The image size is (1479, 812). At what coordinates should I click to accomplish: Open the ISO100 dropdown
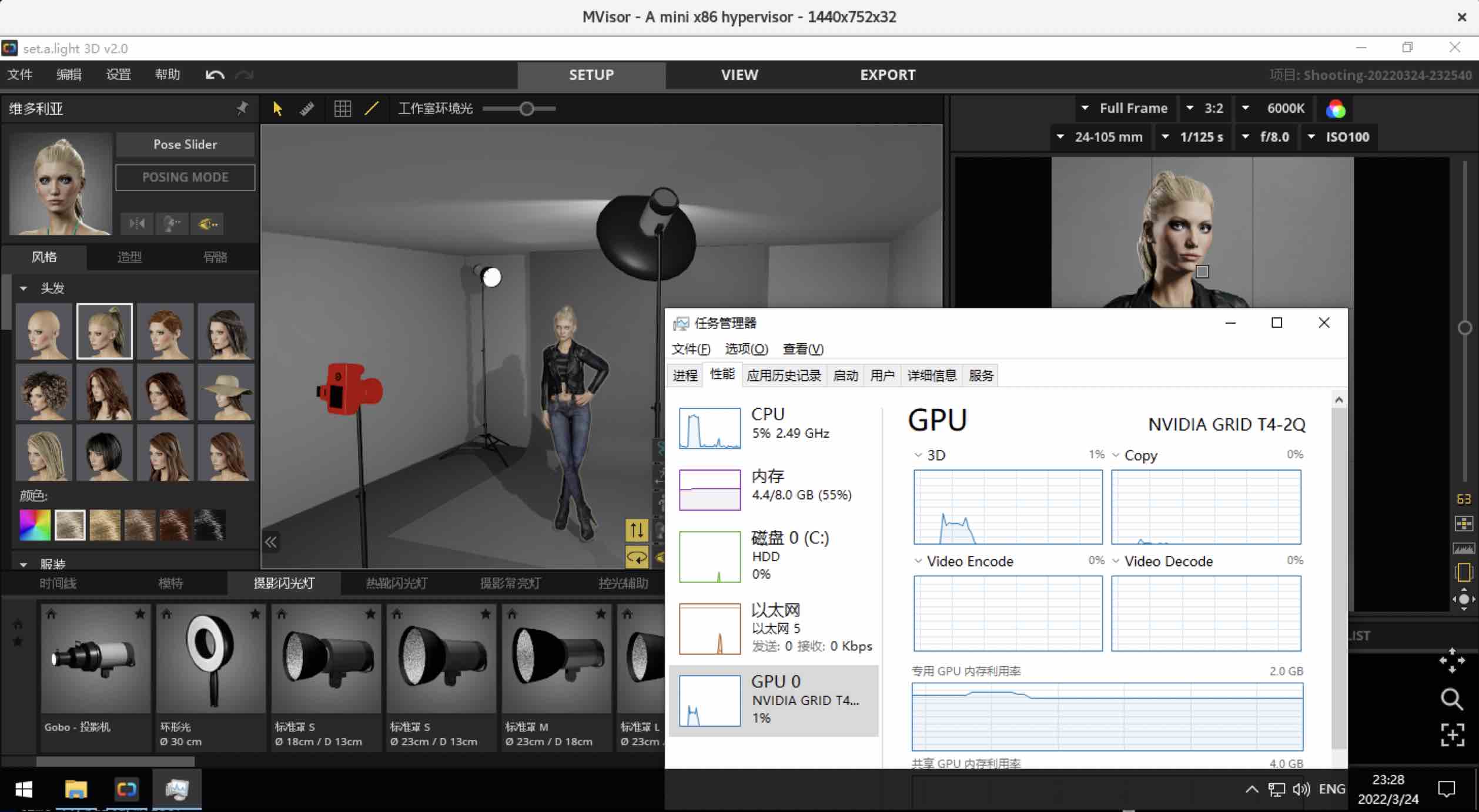tap(1339, 137)
